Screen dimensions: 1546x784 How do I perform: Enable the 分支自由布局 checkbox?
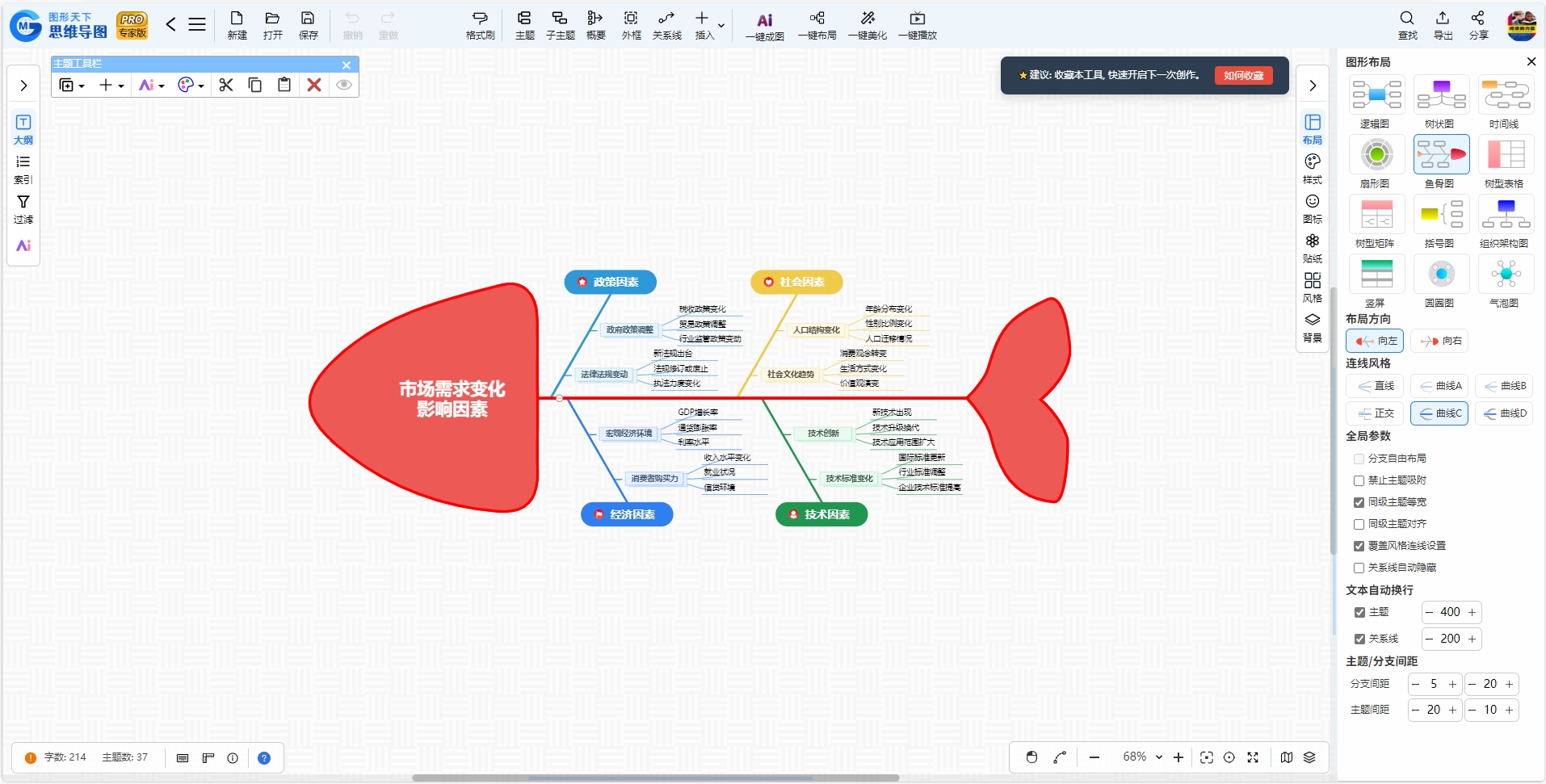pos(1359,459)
